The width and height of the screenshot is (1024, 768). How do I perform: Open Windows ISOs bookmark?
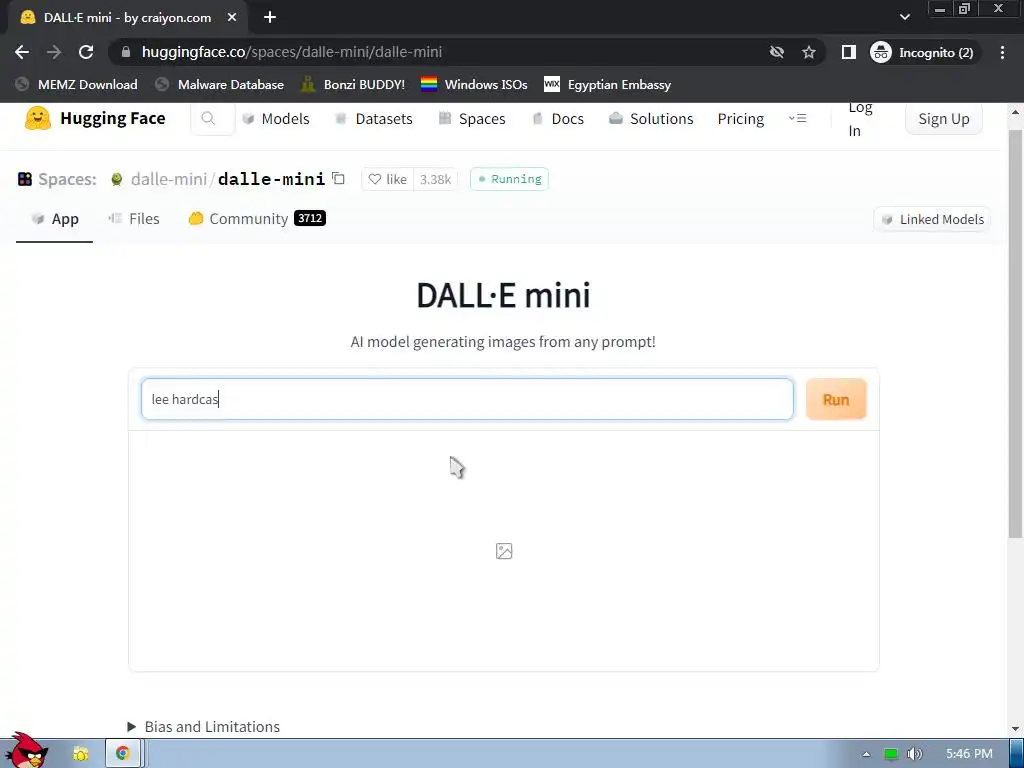[x=474, y=84]
